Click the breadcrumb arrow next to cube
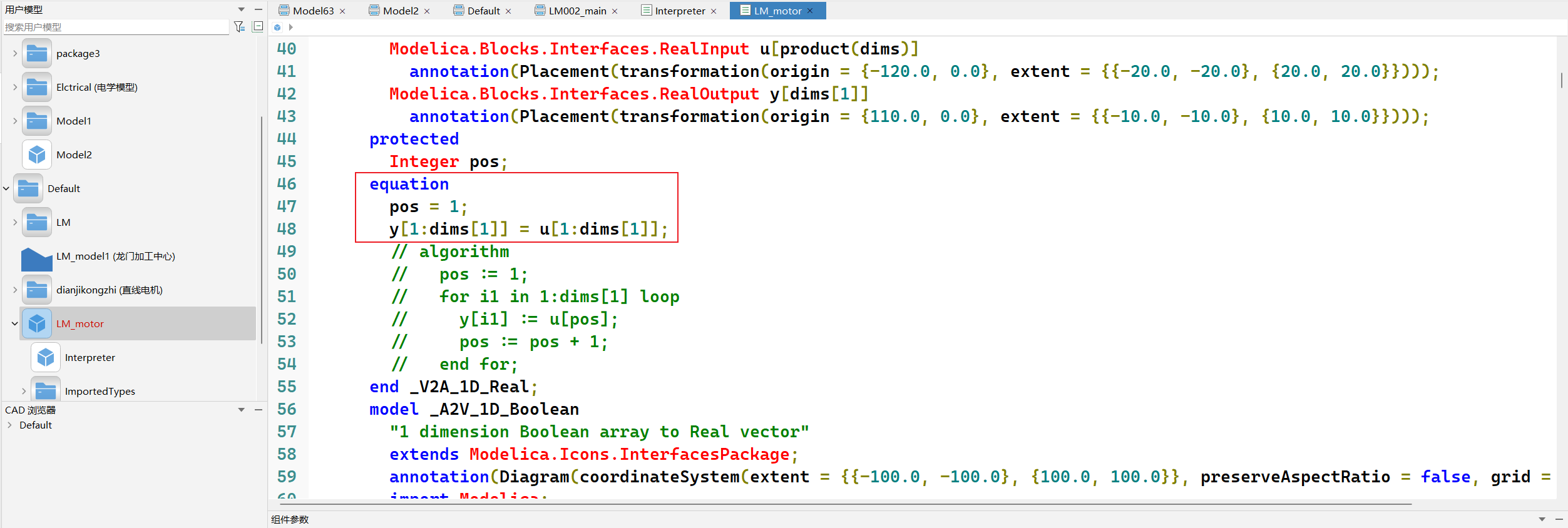 [x=291, y=28]
